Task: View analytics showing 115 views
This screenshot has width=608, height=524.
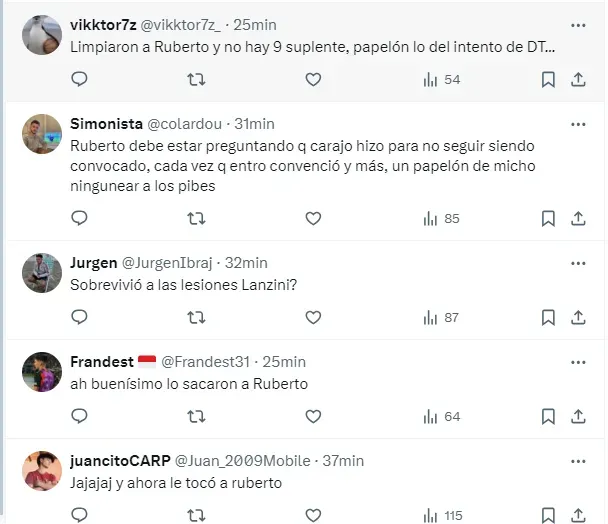Action: [x=443, y=516]
